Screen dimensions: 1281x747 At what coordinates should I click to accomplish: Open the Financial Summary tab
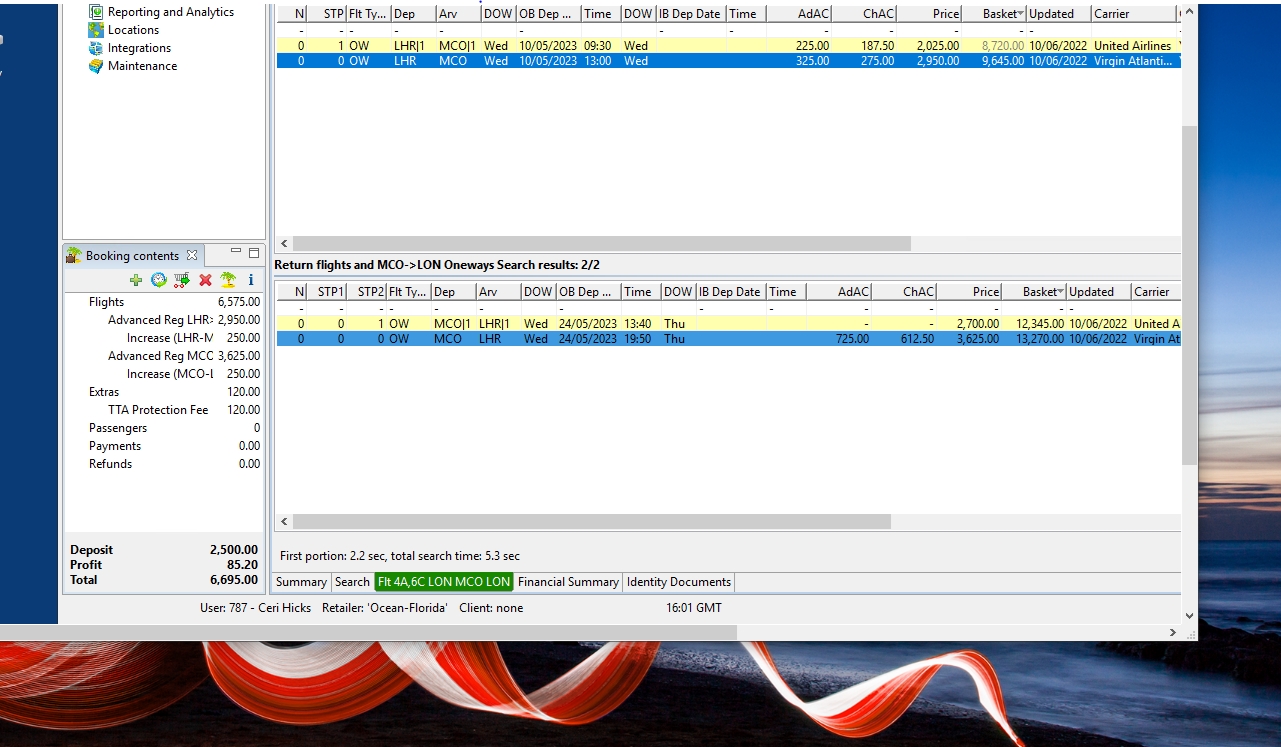coord(568,582)
